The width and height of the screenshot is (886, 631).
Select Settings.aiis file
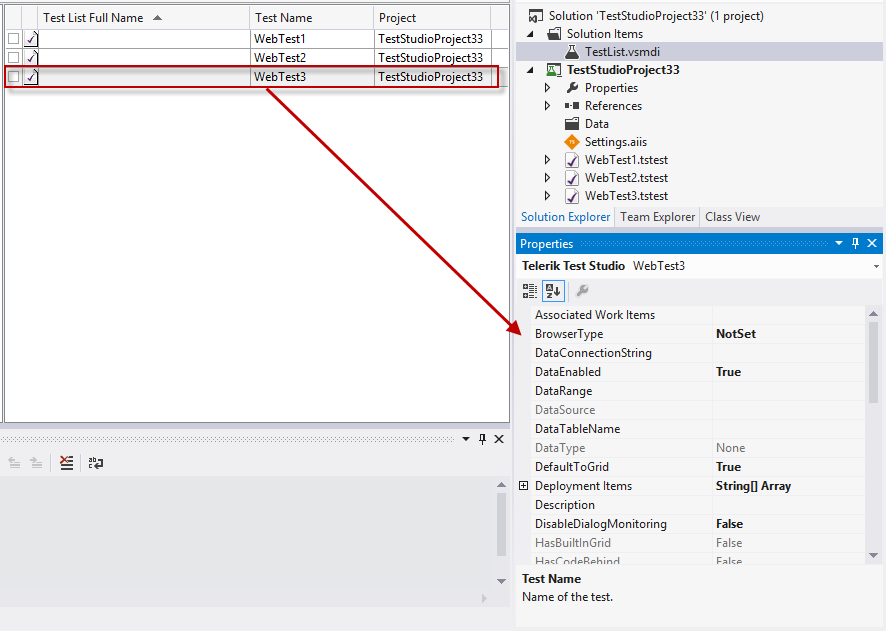pos(616,142)
